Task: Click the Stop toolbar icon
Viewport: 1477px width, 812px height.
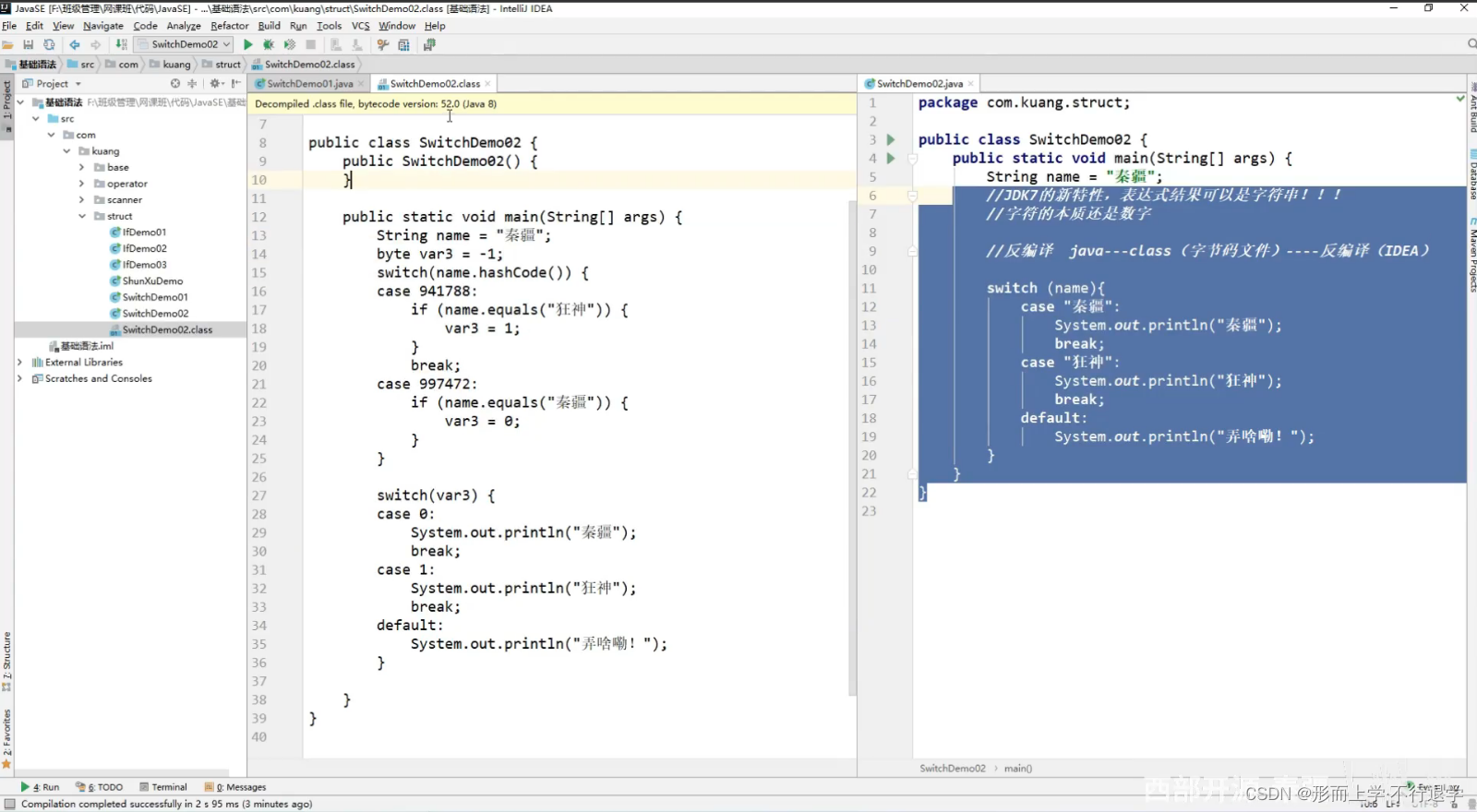Action: click(311, 44)
